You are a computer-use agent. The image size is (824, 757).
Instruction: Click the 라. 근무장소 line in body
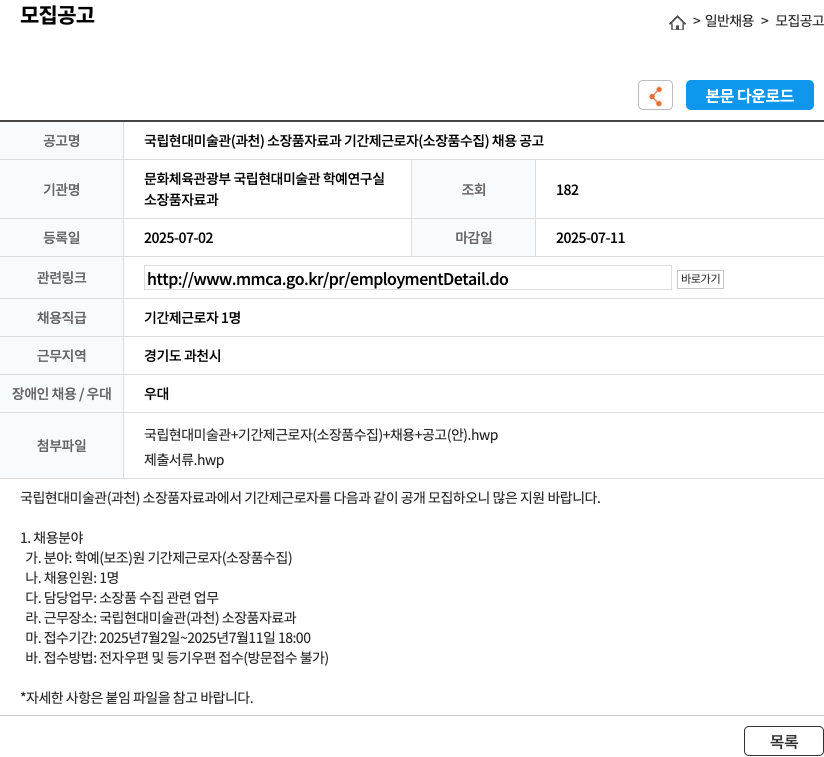(161, 618)
